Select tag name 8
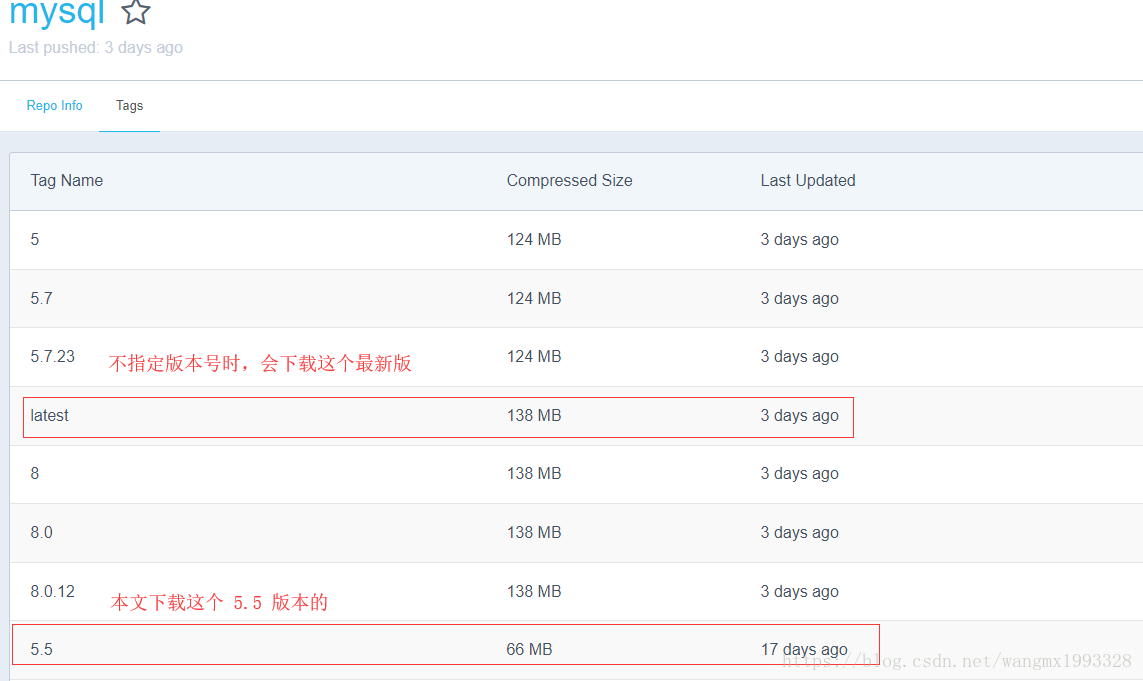 pyautogui.click(x=35, y=474)
